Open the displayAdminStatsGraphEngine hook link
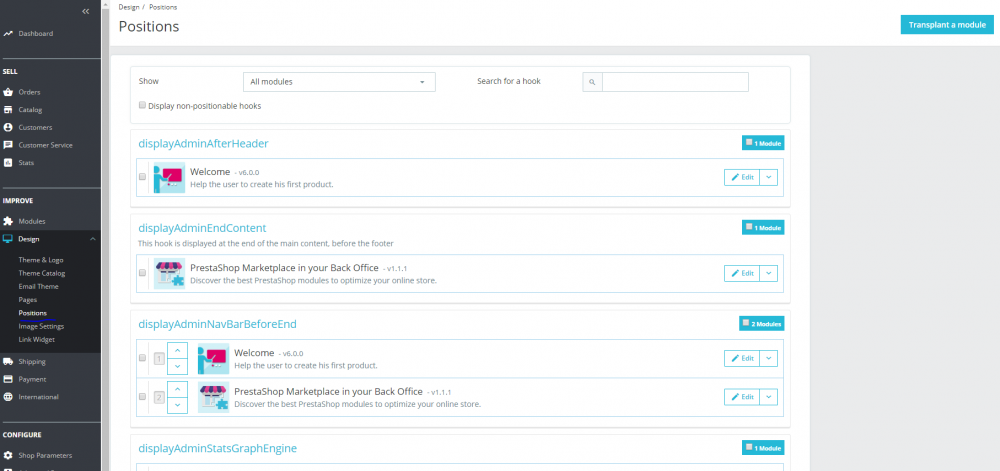 (x=217, y=449)
